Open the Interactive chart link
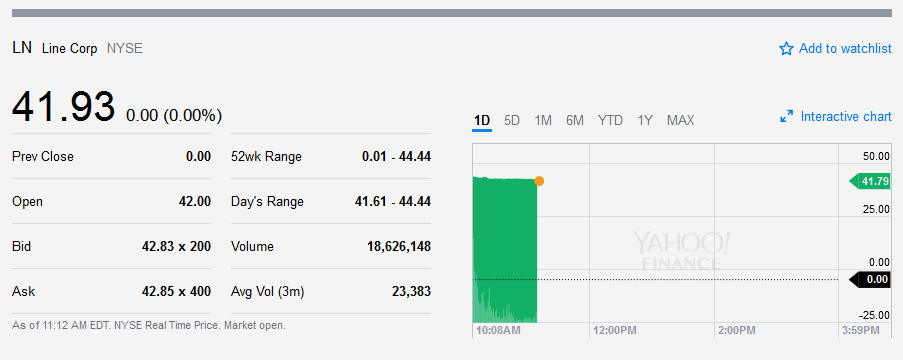 [x=846, y=117]
